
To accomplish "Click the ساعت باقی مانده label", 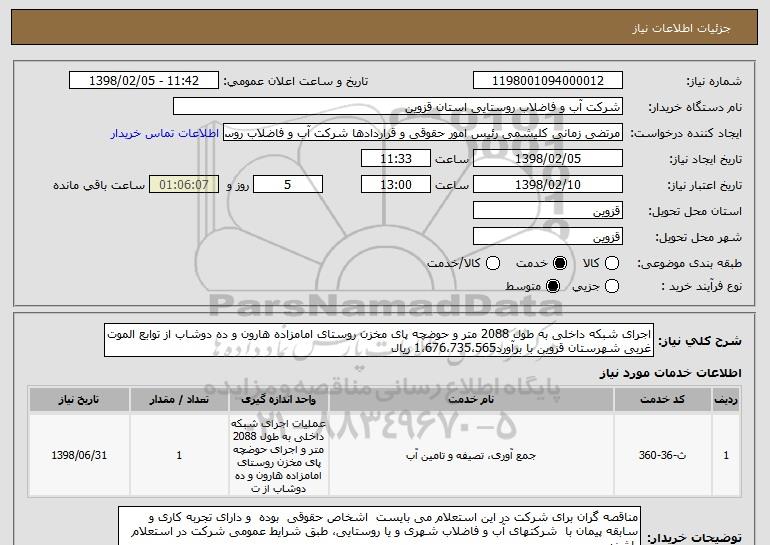I will coord(99,185).
